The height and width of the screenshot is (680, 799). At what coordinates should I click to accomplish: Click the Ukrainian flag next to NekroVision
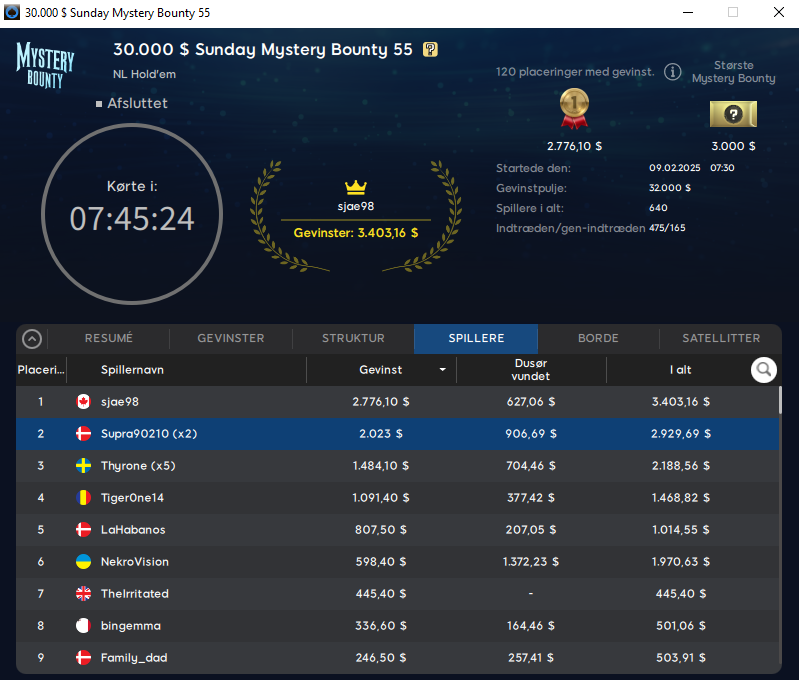pos(84,562)
